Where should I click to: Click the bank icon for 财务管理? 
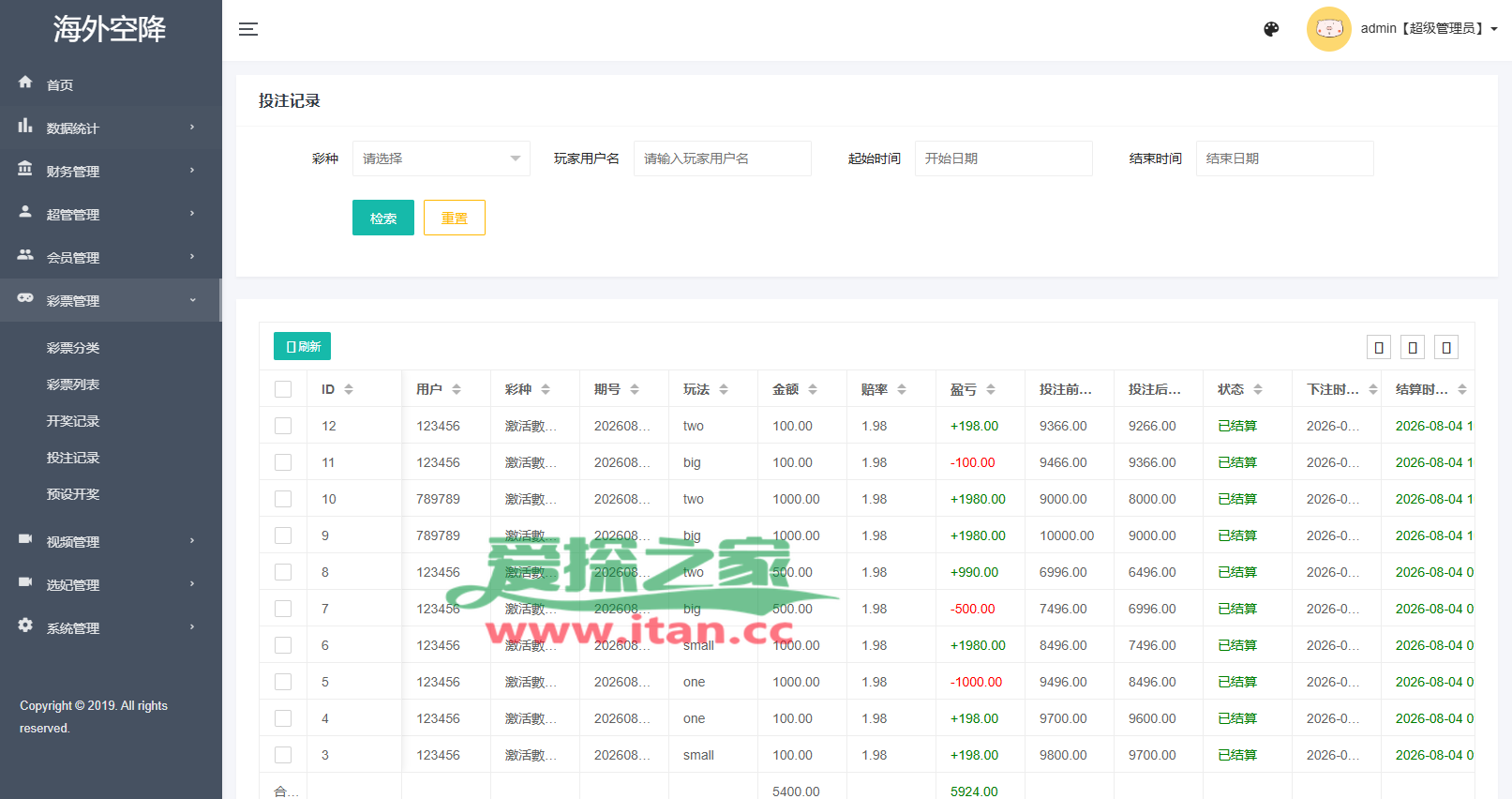coord(25,169)
